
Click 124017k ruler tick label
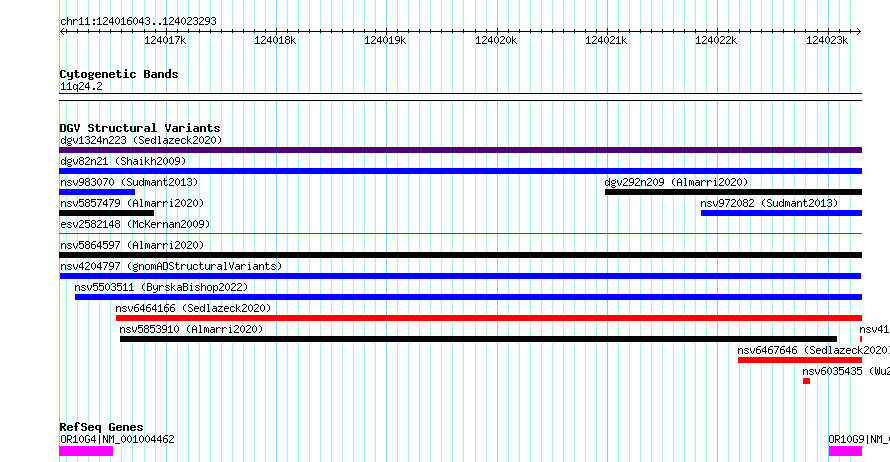pyautogui.click(x=165, y=40)
